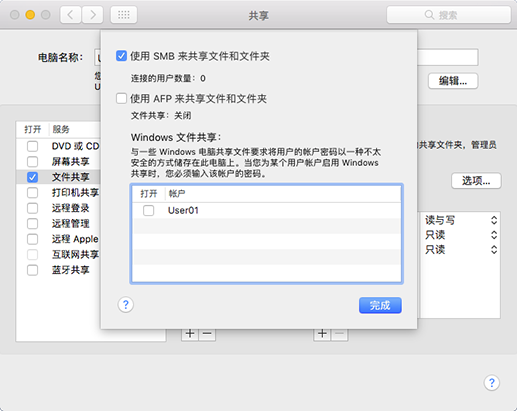Enable AFP file and folder sharing checkbox
This screenshot has height=411, width=517.
click(121, 98)
